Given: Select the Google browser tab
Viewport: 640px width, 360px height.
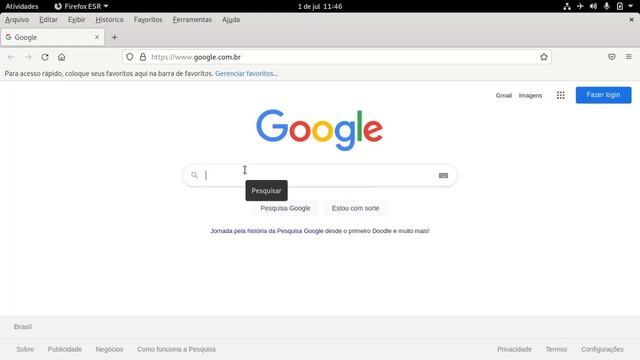Looking at the screenshot, I should (x=52, y=37).
